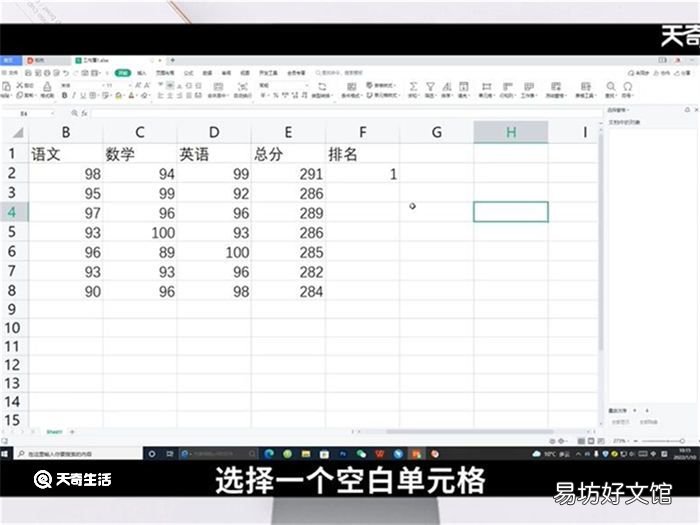Open the Data ribbon tab
The width and height of the screenshot is (700, 525).
tap(208, 73)
